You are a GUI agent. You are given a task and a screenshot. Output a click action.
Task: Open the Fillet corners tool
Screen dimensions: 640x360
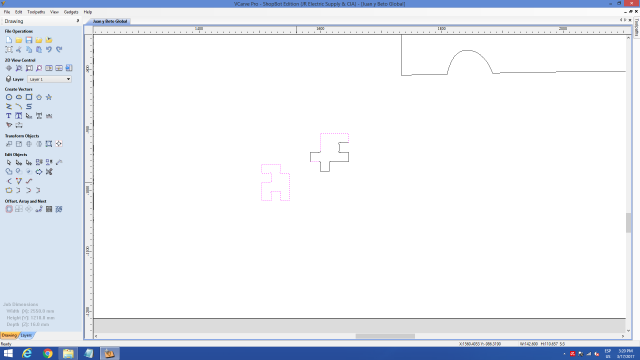click(9, 181)
